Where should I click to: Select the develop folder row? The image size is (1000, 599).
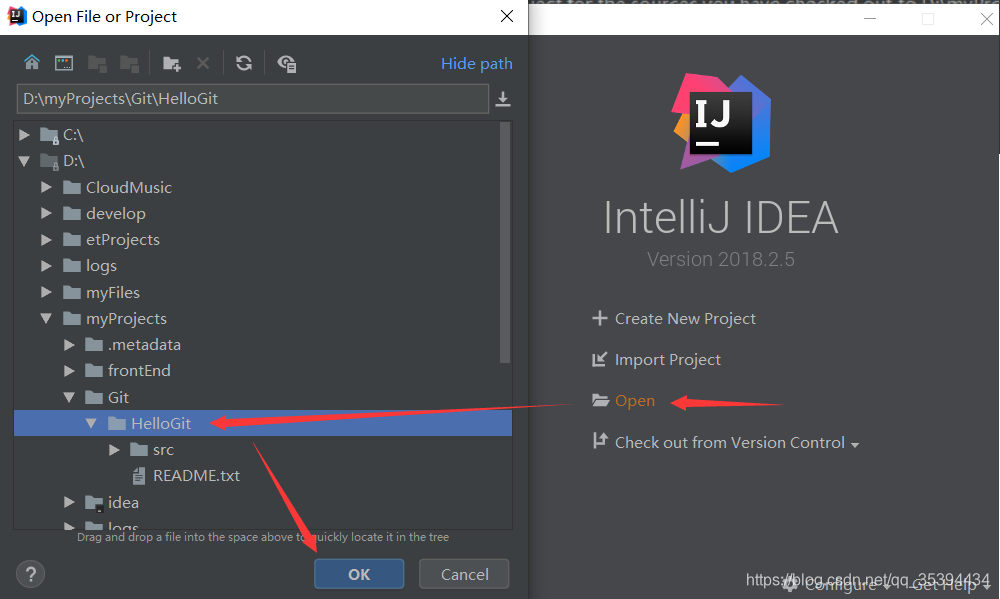(x=263, y=213)
